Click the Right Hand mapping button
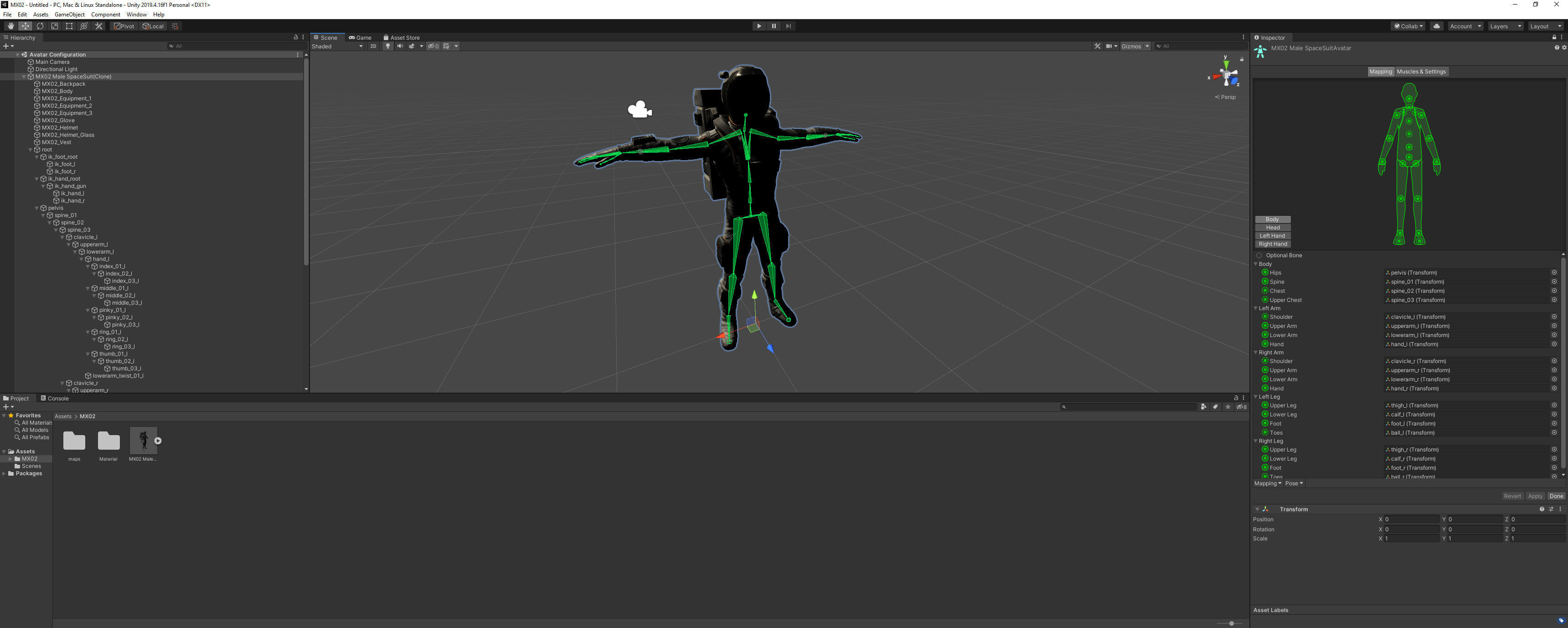1568x628 pixels. point(1272,244)
